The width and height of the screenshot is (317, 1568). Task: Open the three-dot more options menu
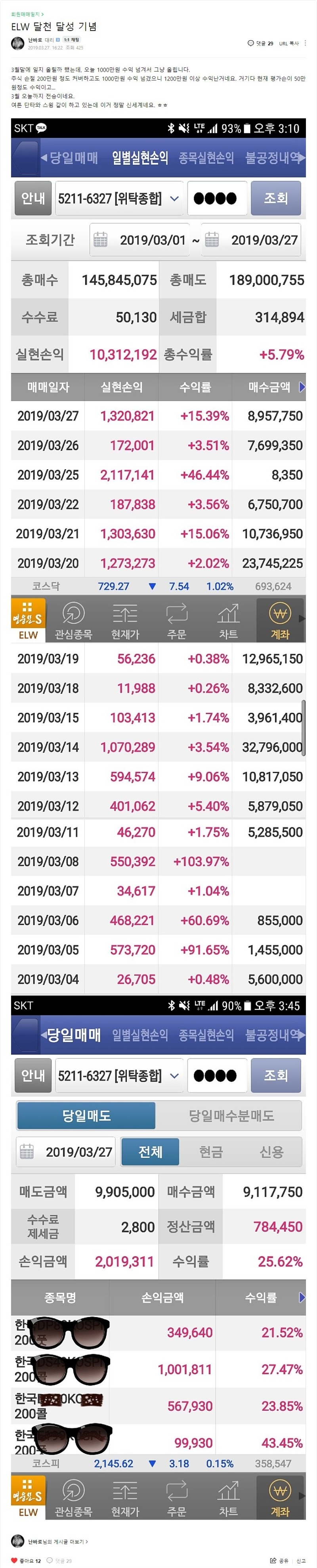click(x=306, y=43)
